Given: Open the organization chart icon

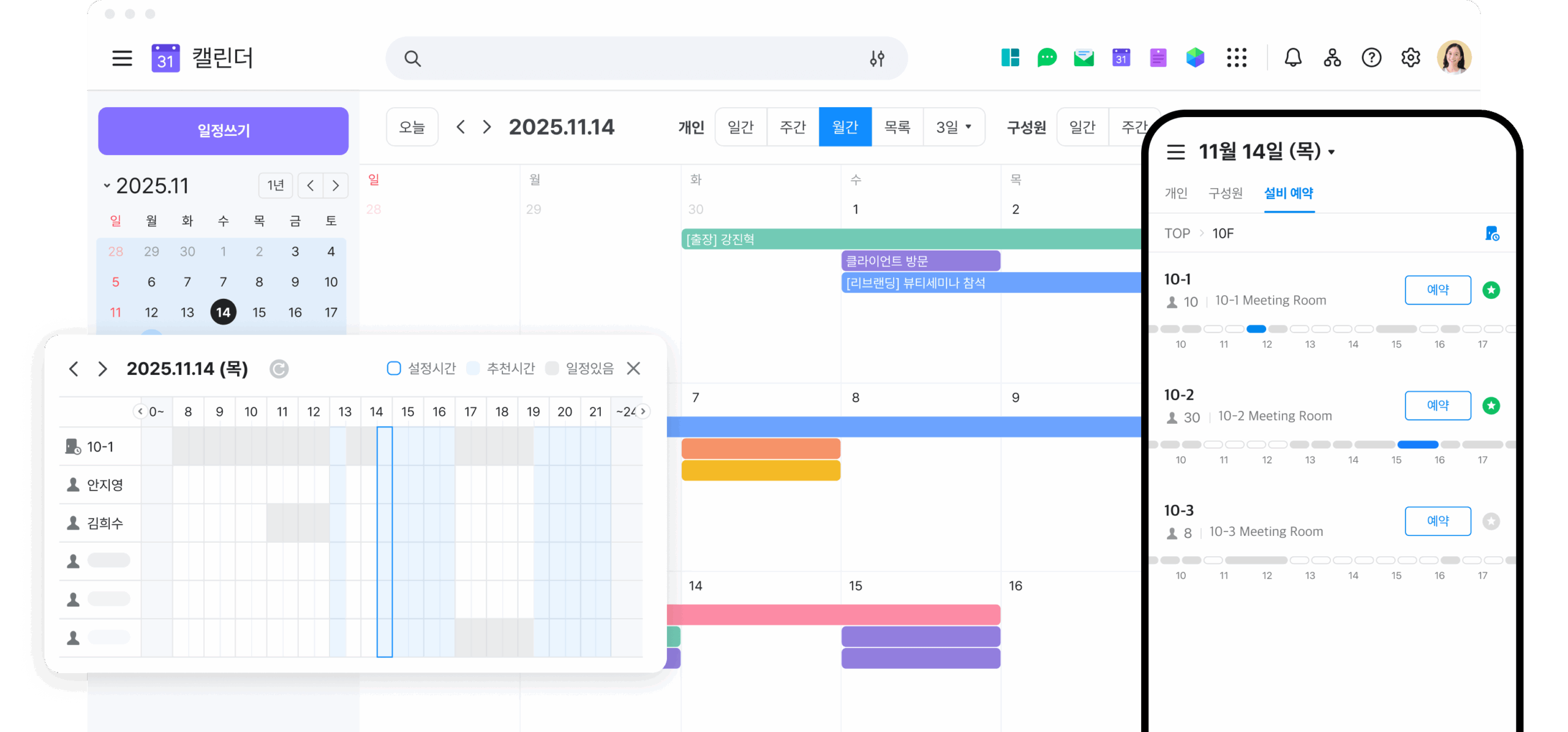Looking at the screenshot, I should 1332,58.
